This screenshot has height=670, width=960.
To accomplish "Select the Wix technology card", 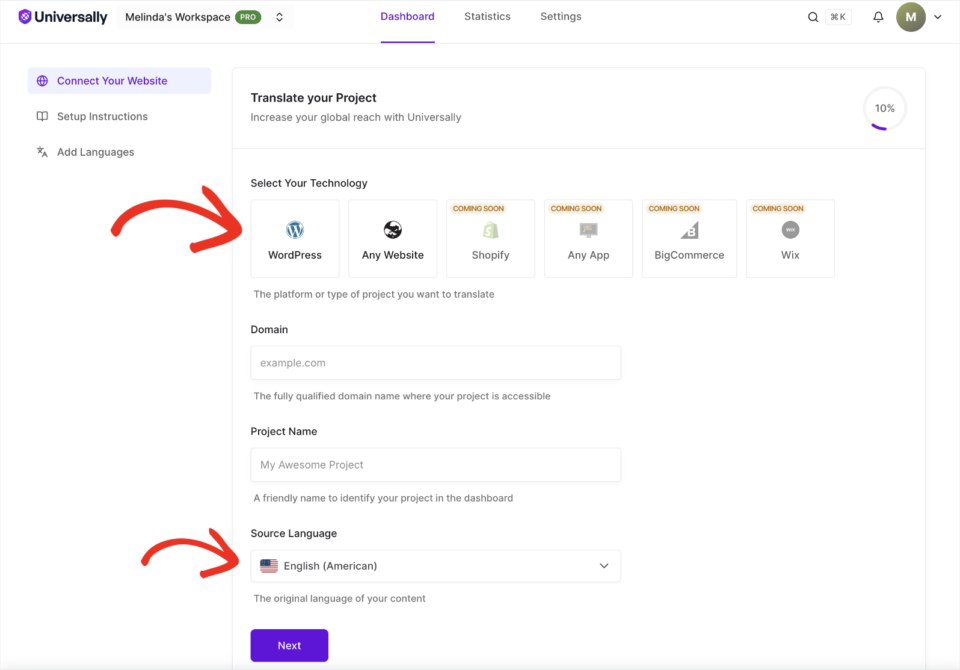I will click(790, 238).
